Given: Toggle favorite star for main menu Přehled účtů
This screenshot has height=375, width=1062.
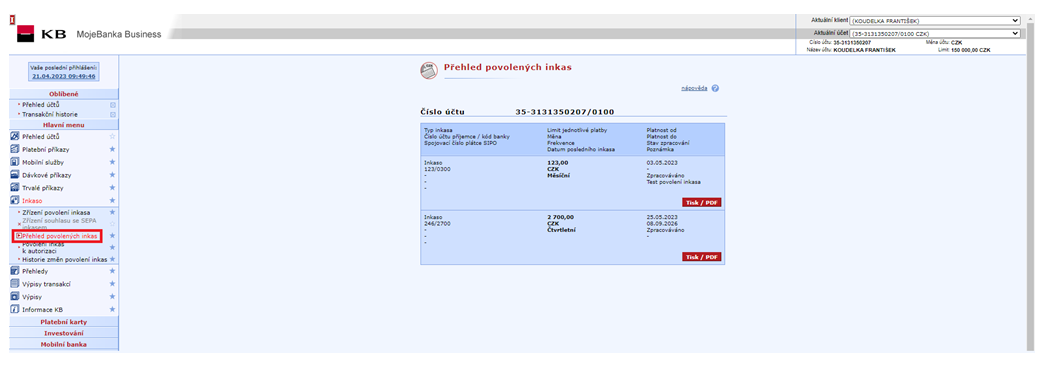Looking at the screenshot, I should coord(112,136).
